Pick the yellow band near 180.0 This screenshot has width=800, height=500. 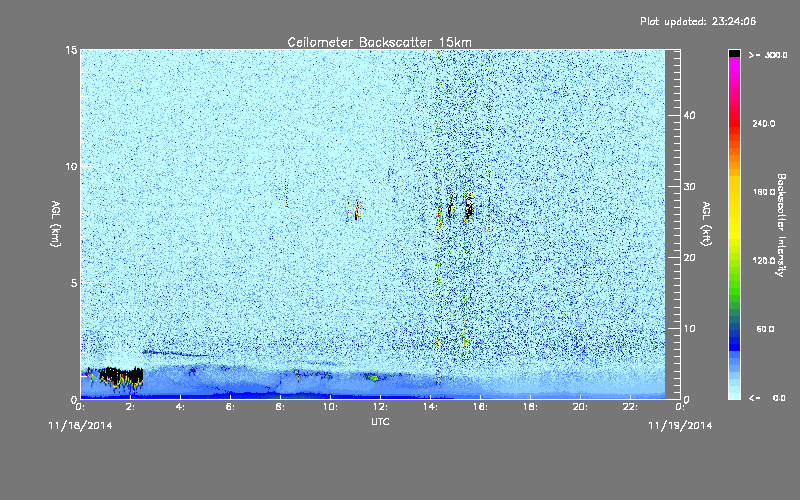[x=734, y=192]
